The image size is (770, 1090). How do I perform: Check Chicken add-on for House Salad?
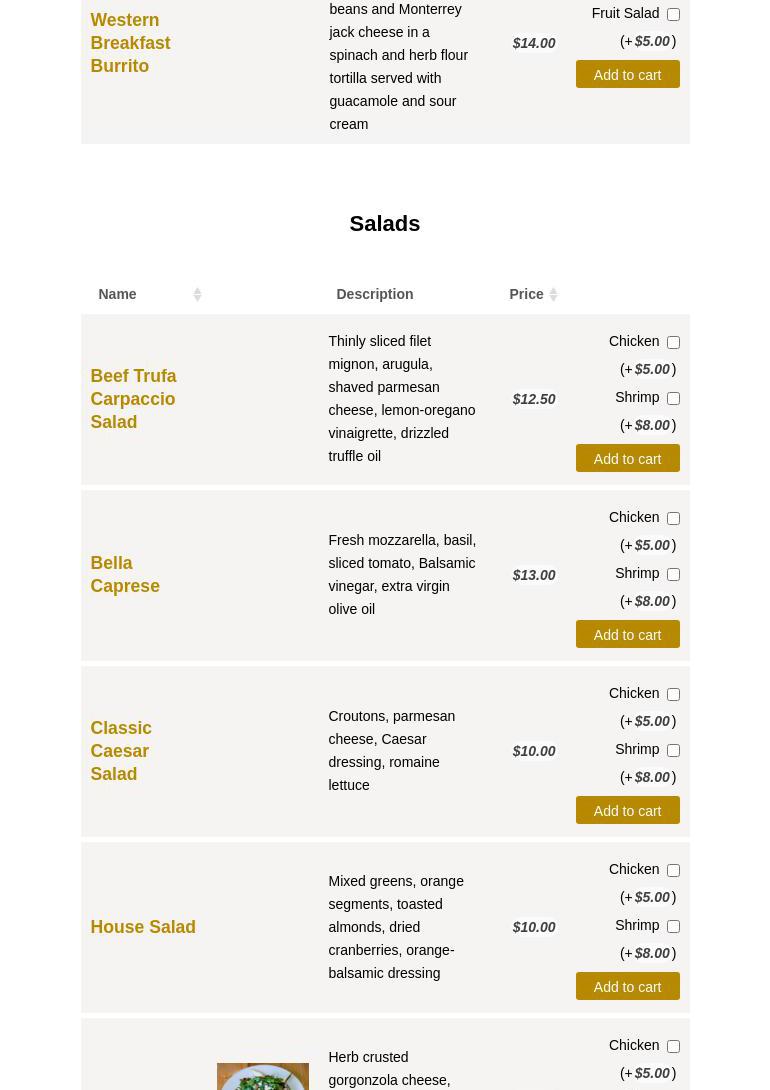pos(673,870)
